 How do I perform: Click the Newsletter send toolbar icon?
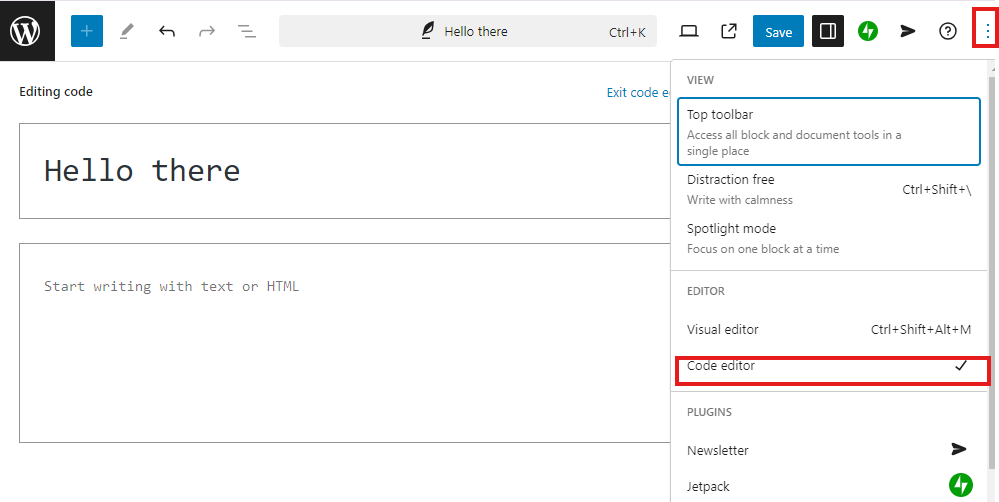[908, 31]
